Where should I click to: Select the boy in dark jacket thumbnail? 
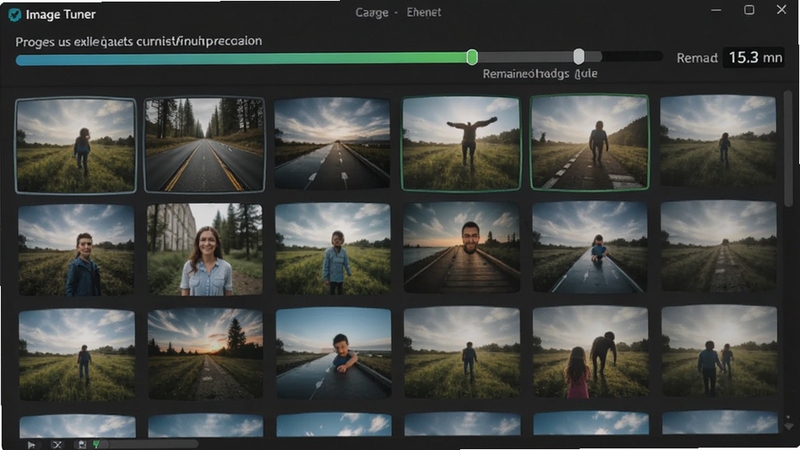tap(76, 250)
